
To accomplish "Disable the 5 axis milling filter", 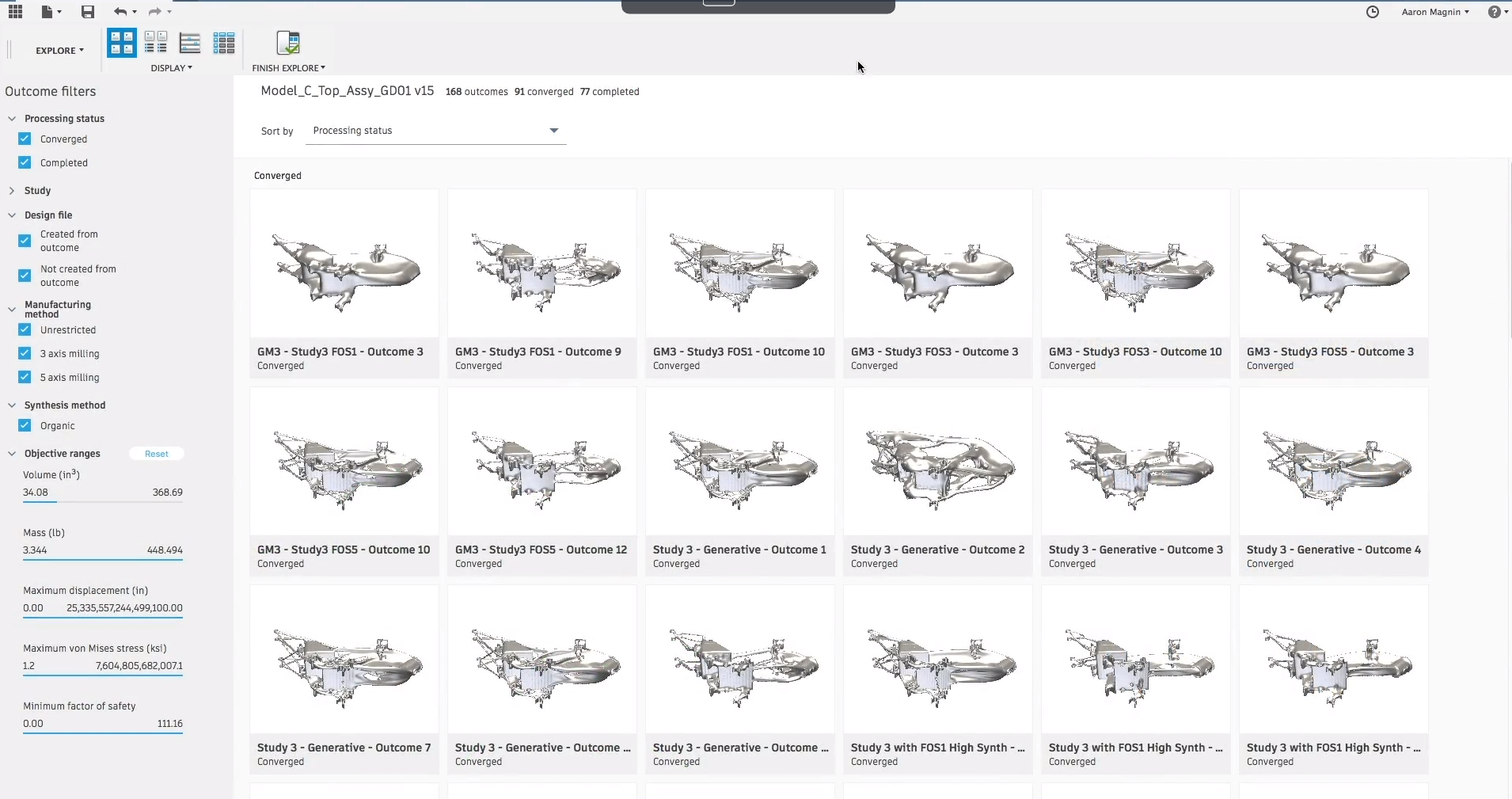I will point(25,377).
